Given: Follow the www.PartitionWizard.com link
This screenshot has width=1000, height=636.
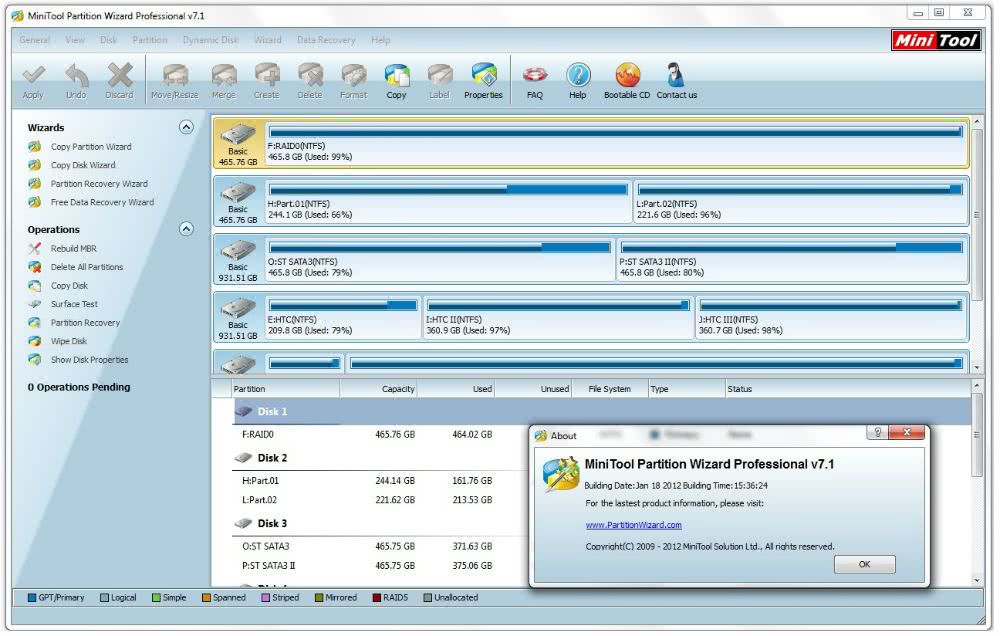Looking at the screenshot, I should point(633,525).
